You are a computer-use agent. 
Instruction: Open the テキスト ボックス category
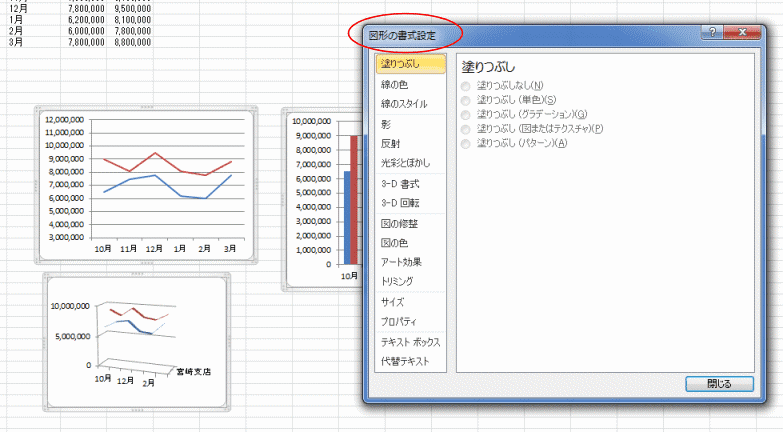point(410,342)
